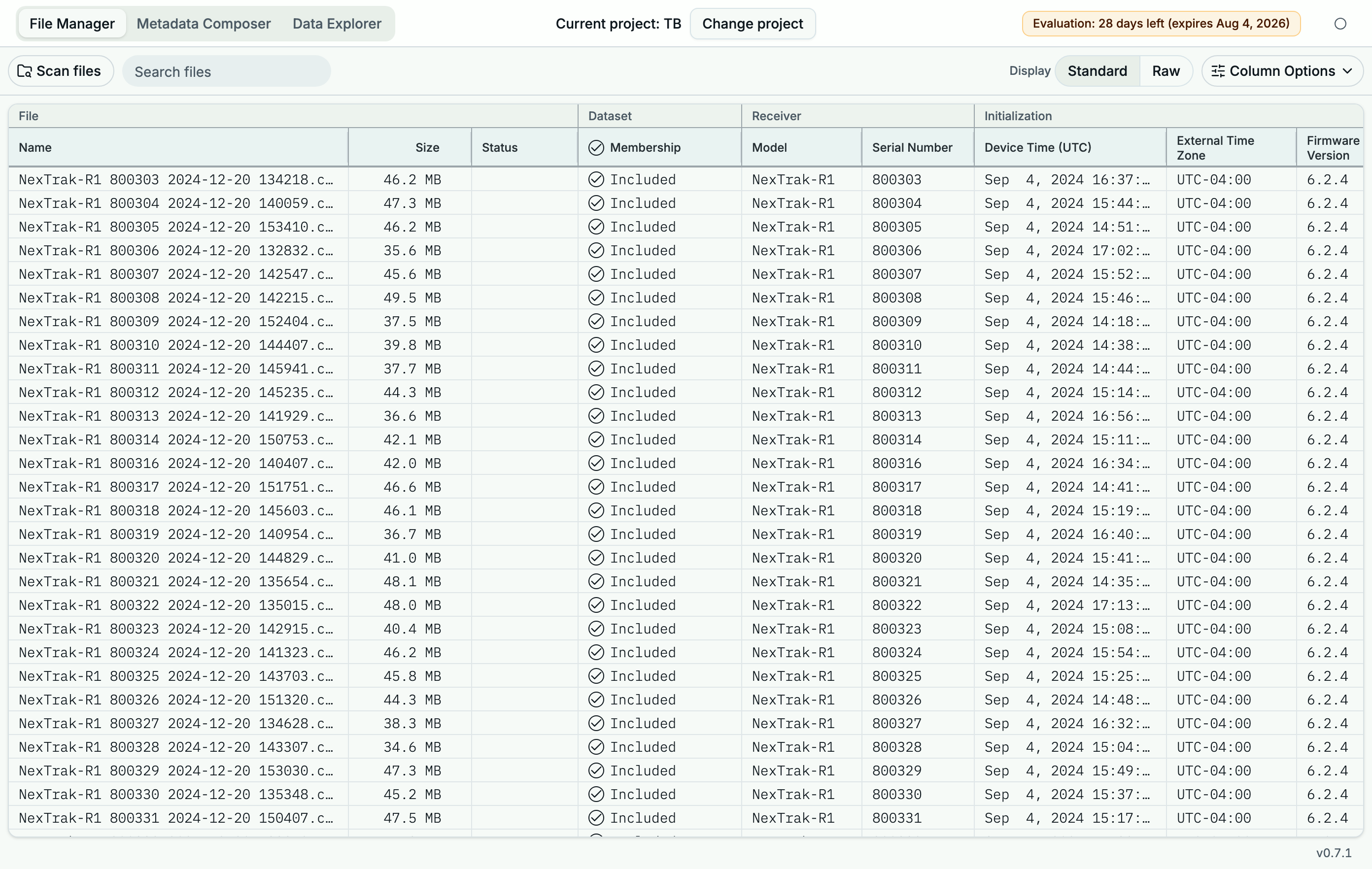Viewport: 1372px width, 869px height.
Task: Click the Included check icon for row 800314
Action: click(596, 439)
